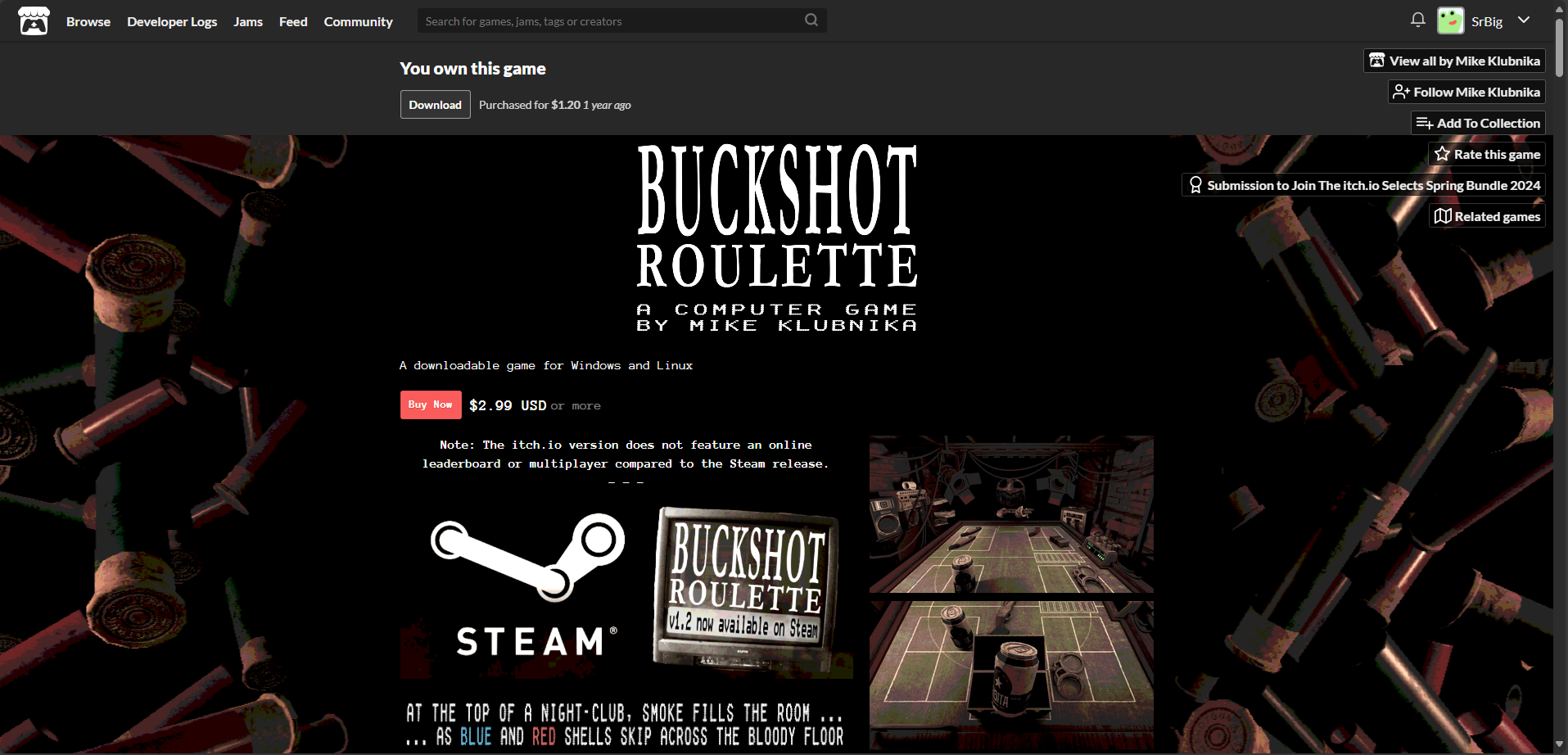
Task: Click the red Buy Now button
Action: [431, 405]
